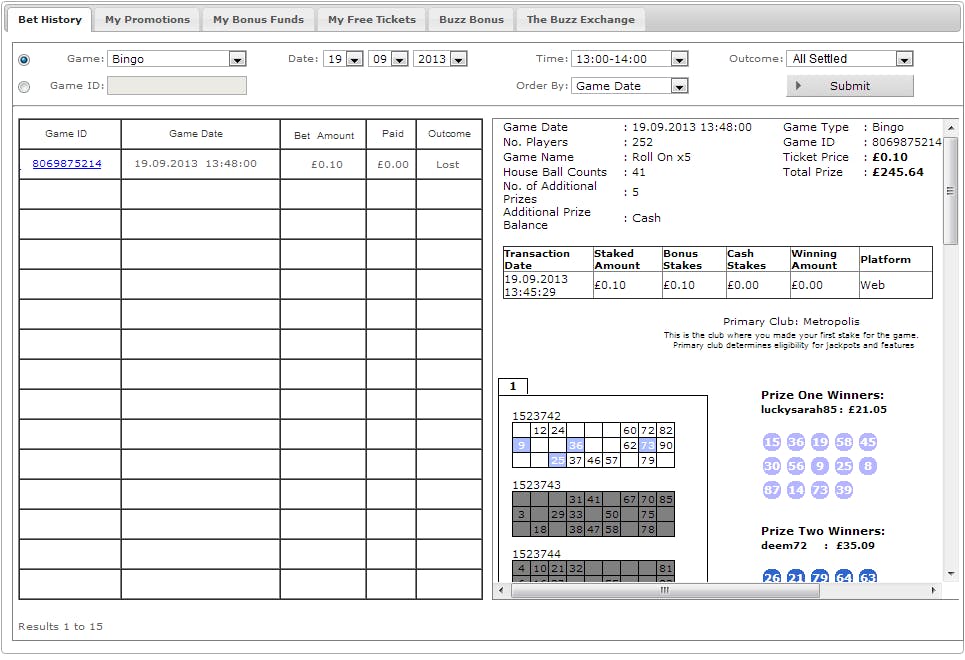
Task: Select the Game radio button
Action: (x=24, y=60)
